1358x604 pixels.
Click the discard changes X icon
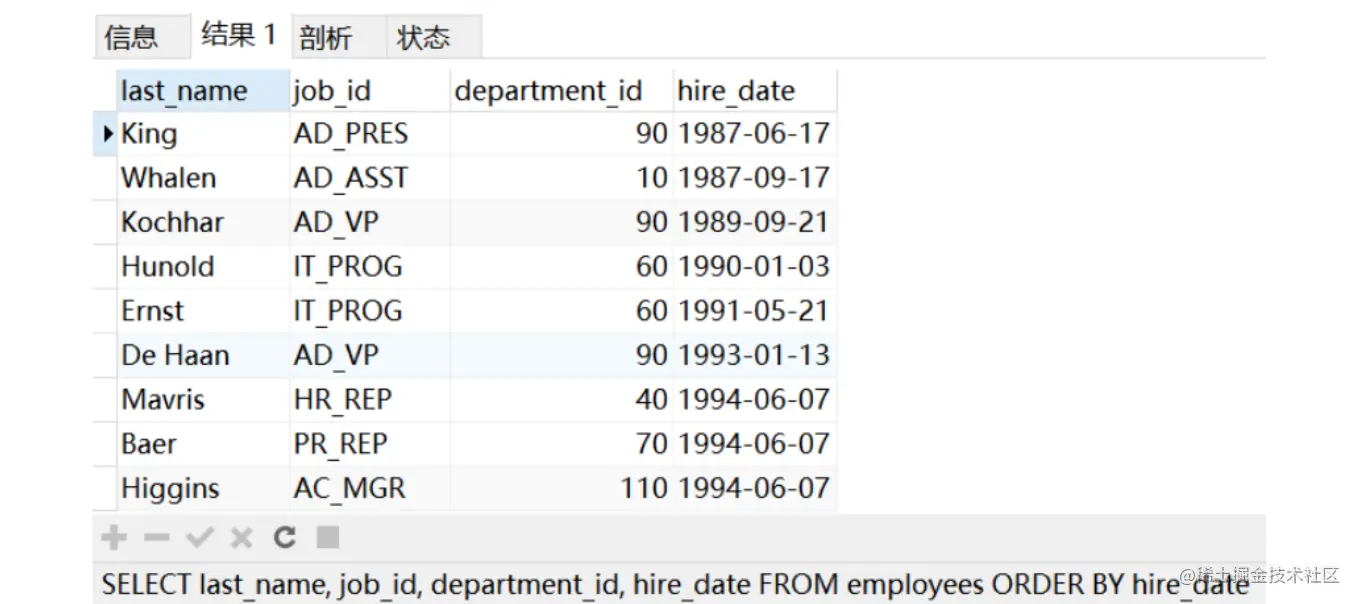click(242, 538)
